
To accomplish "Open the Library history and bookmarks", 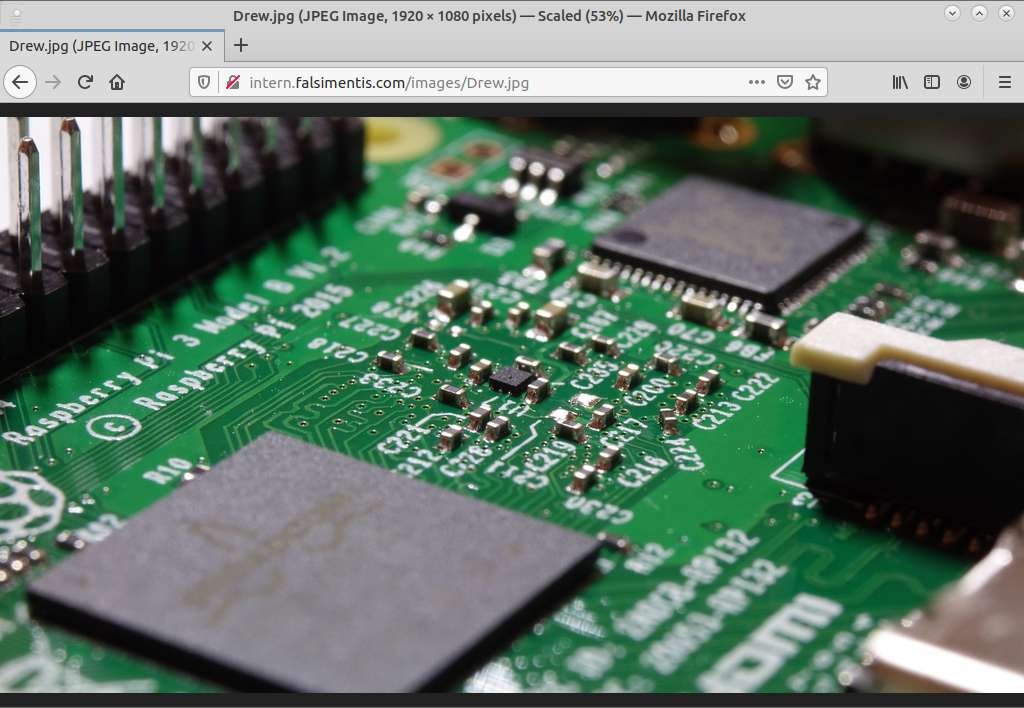I will 900,82.
